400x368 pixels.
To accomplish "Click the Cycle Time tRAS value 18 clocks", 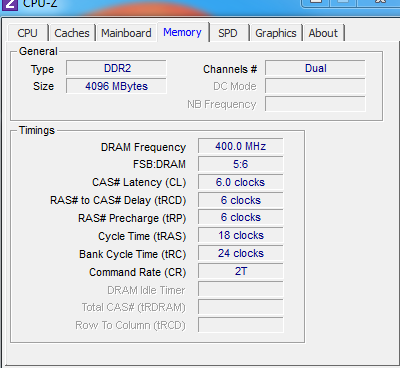I will pyautogui.click(x=241, y=236).
